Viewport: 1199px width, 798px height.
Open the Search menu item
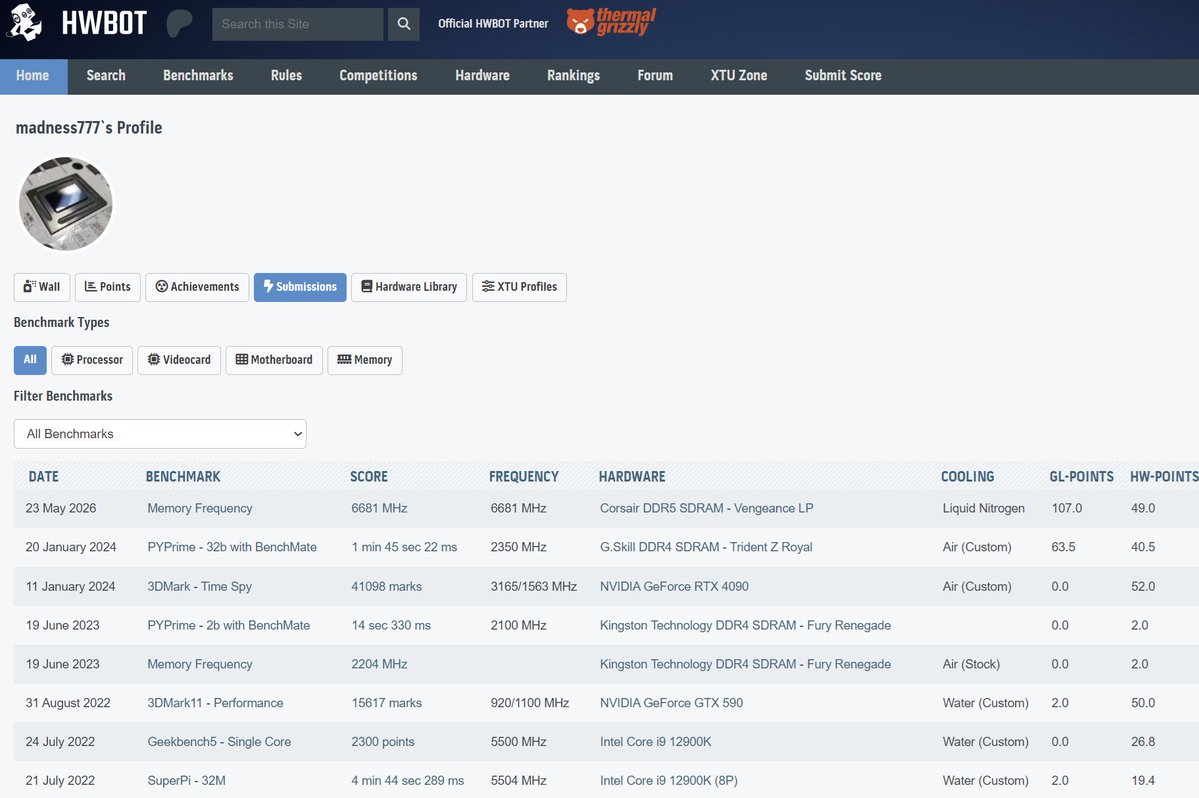(106, 76)
